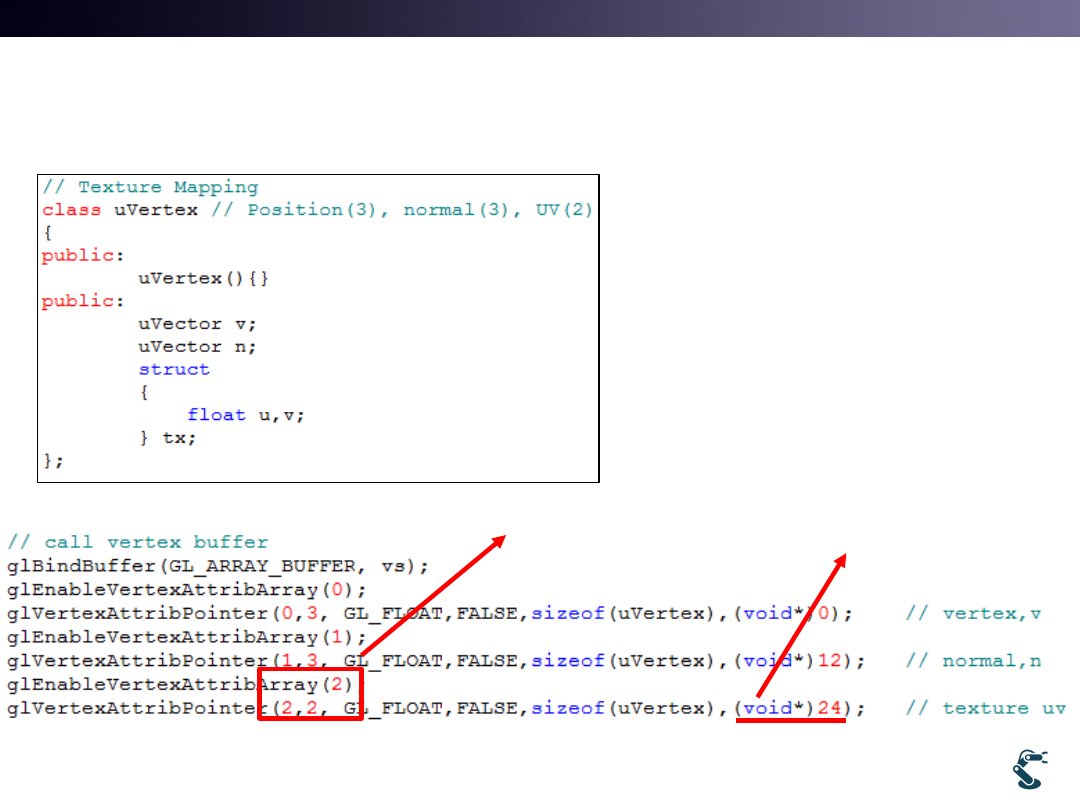Click the "// call vertex buffer" comment
This screenshot has width=1080, height=810.
coord(138,542)
